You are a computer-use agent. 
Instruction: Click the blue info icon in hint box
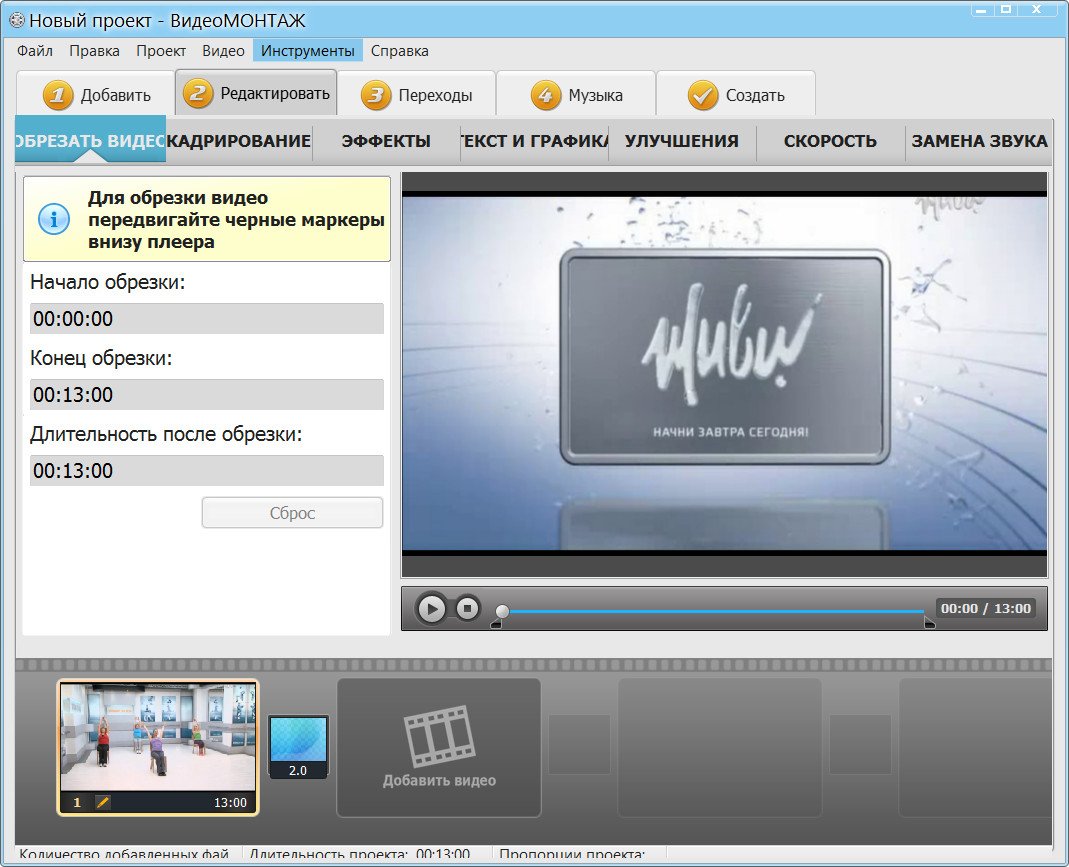click(53, 219)
